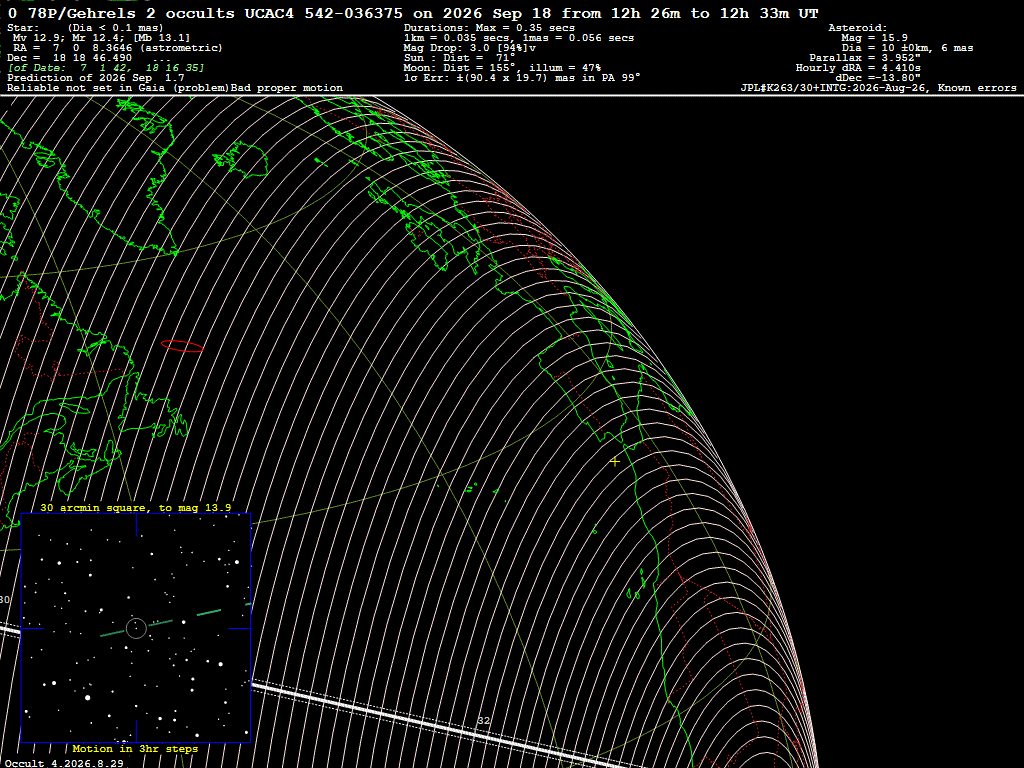1024x768 pixels.
Task: Click the star finder chart thumbnail
Action: click(x=136, y=628)
